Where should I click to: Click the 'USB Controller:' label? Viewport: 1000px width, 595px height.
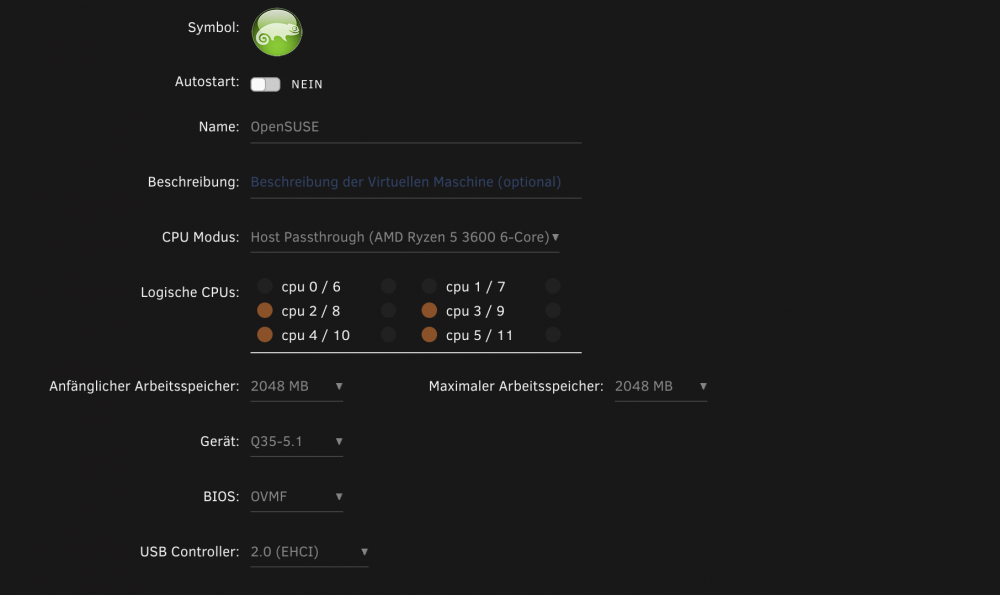pos(189,552)
